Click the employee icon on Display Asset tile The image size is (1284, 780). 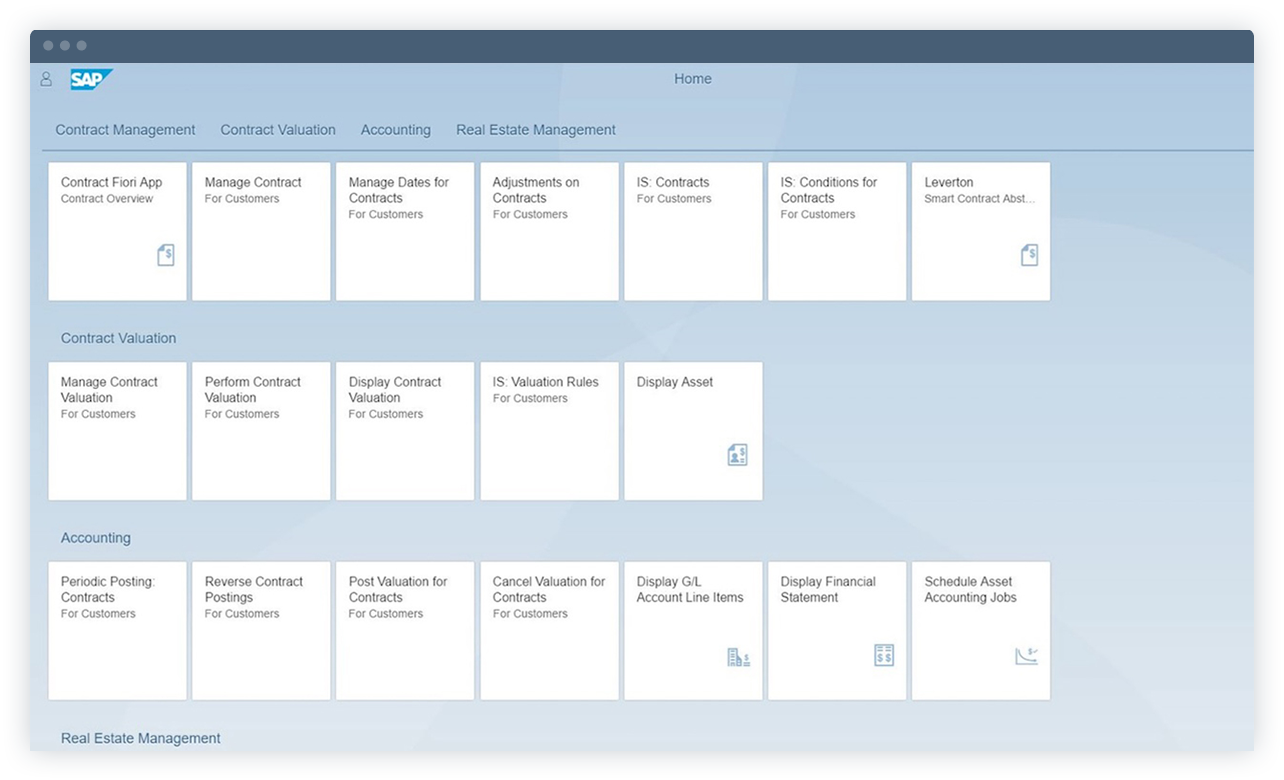(737, 455)
